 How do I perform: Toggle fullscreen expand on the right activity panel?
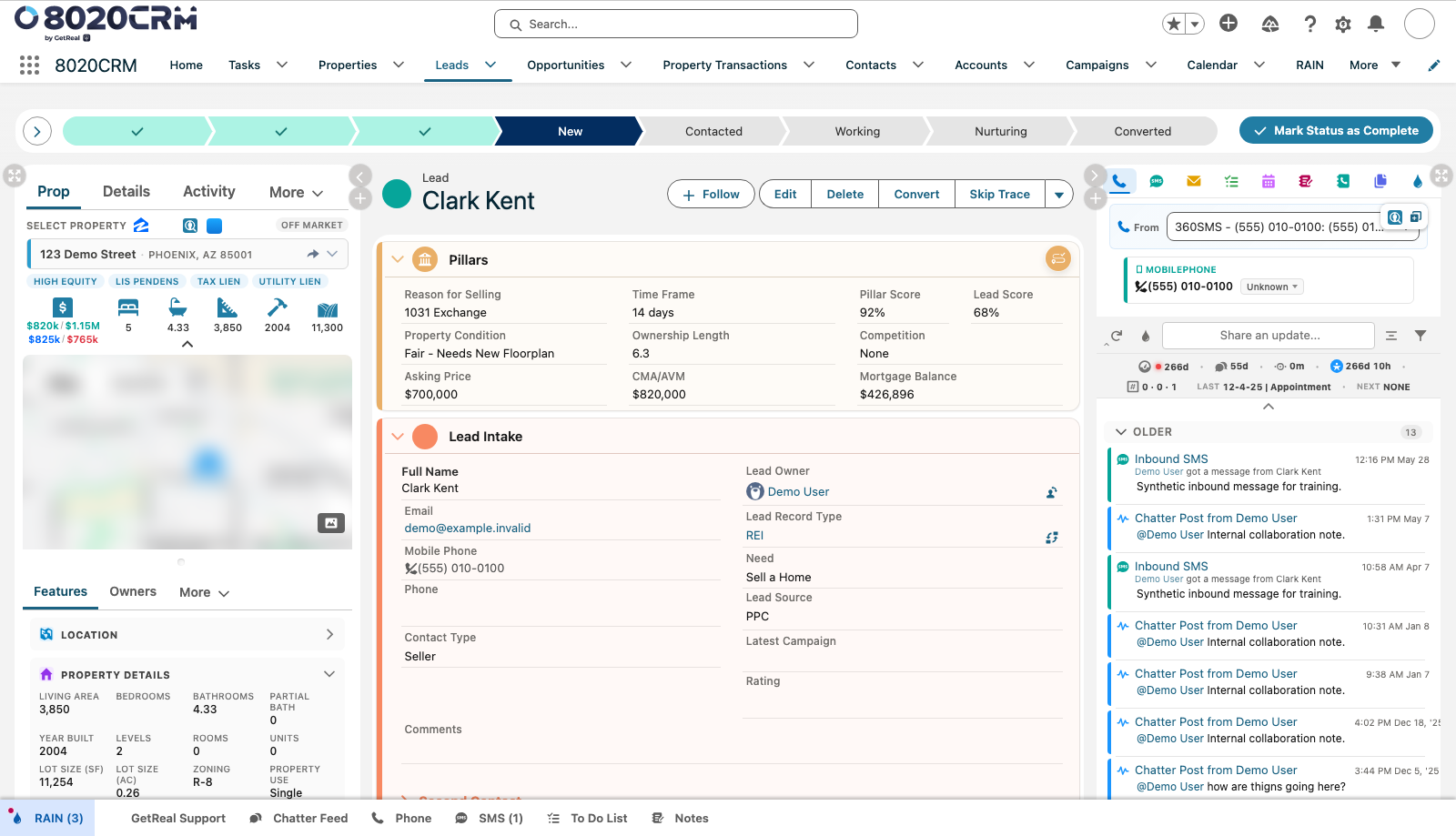pos(1441,175)
